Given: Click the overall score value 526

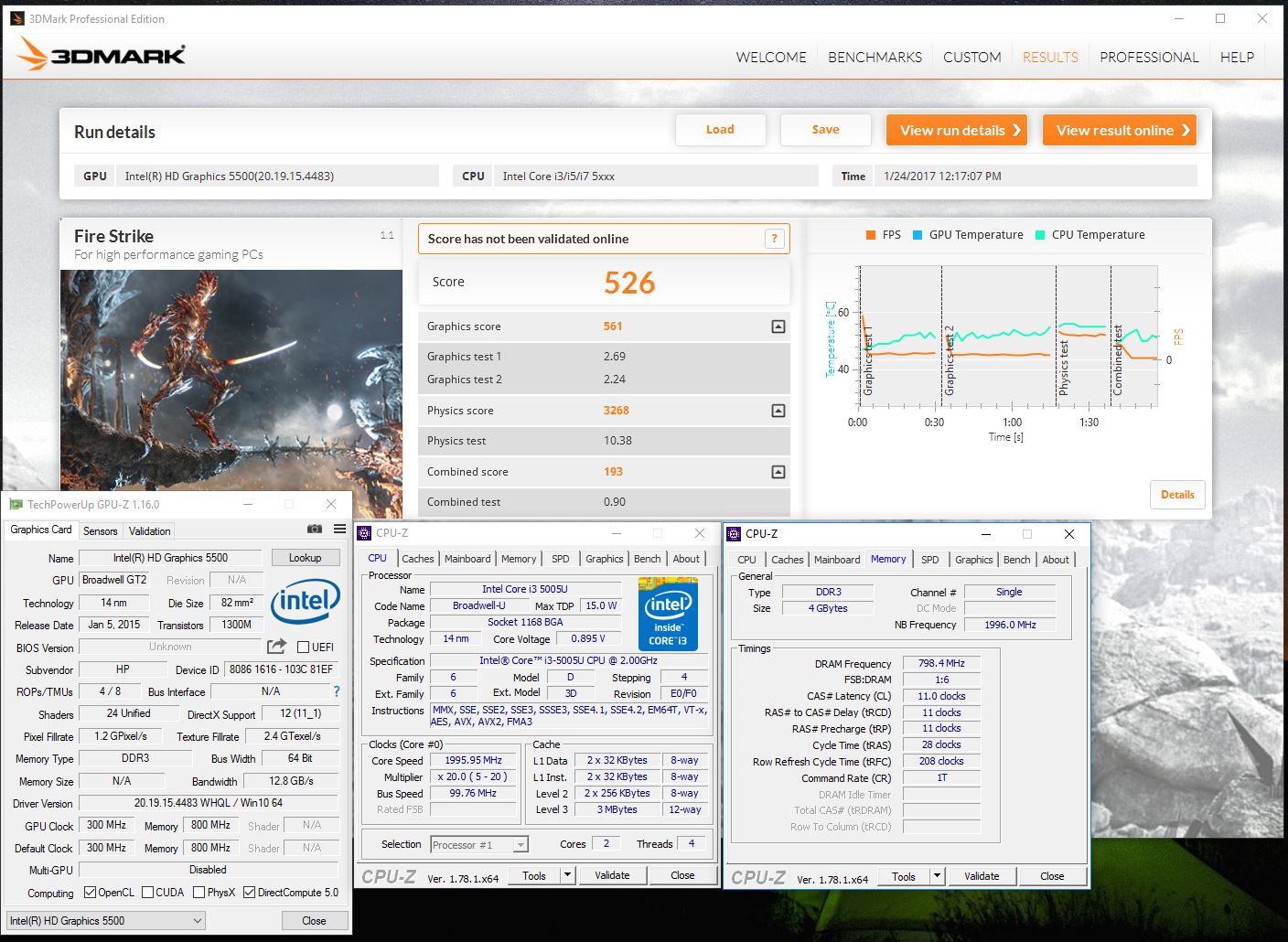Looking at the screenshot, I should (x=629, y=283).
